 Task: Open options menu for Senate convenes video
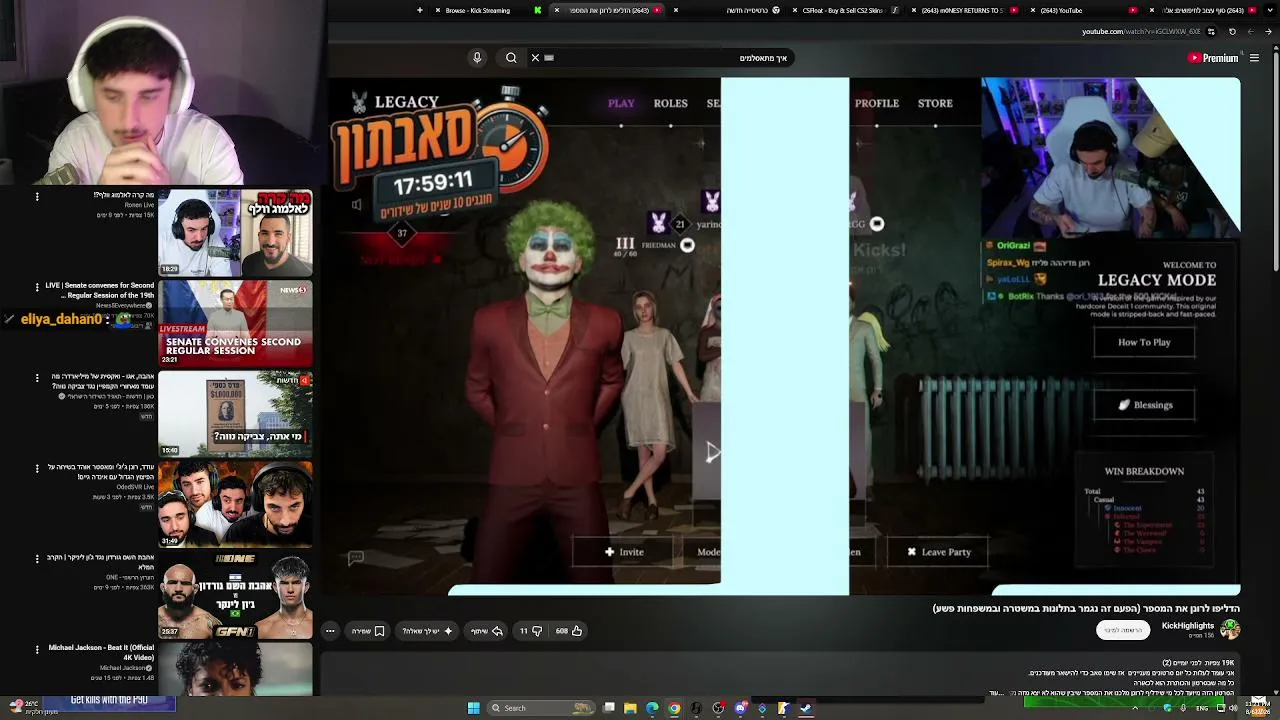37,288
